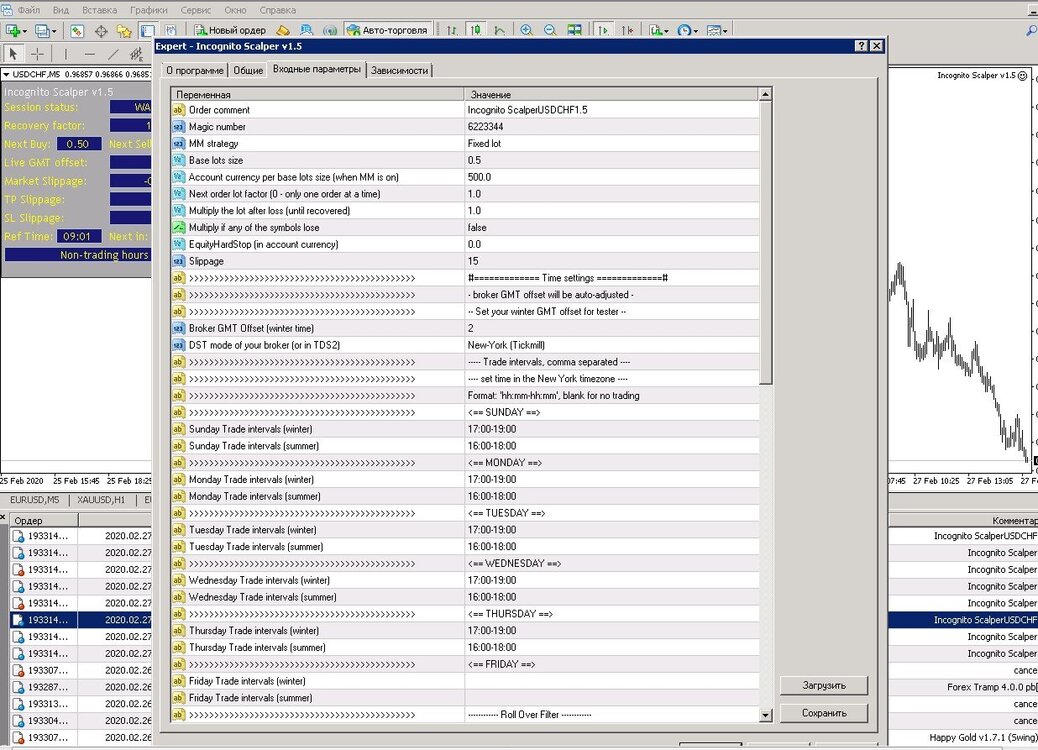
Task: Open MM strategy 'Fixed lot' value list
Action: pos(612,144)
